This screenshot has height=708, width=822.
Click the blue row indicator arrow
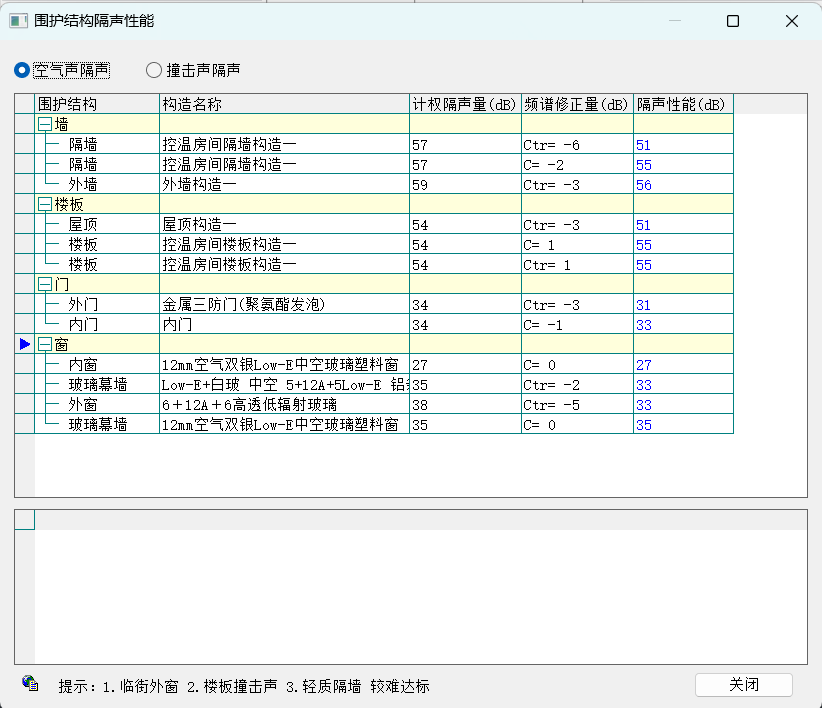25,344
